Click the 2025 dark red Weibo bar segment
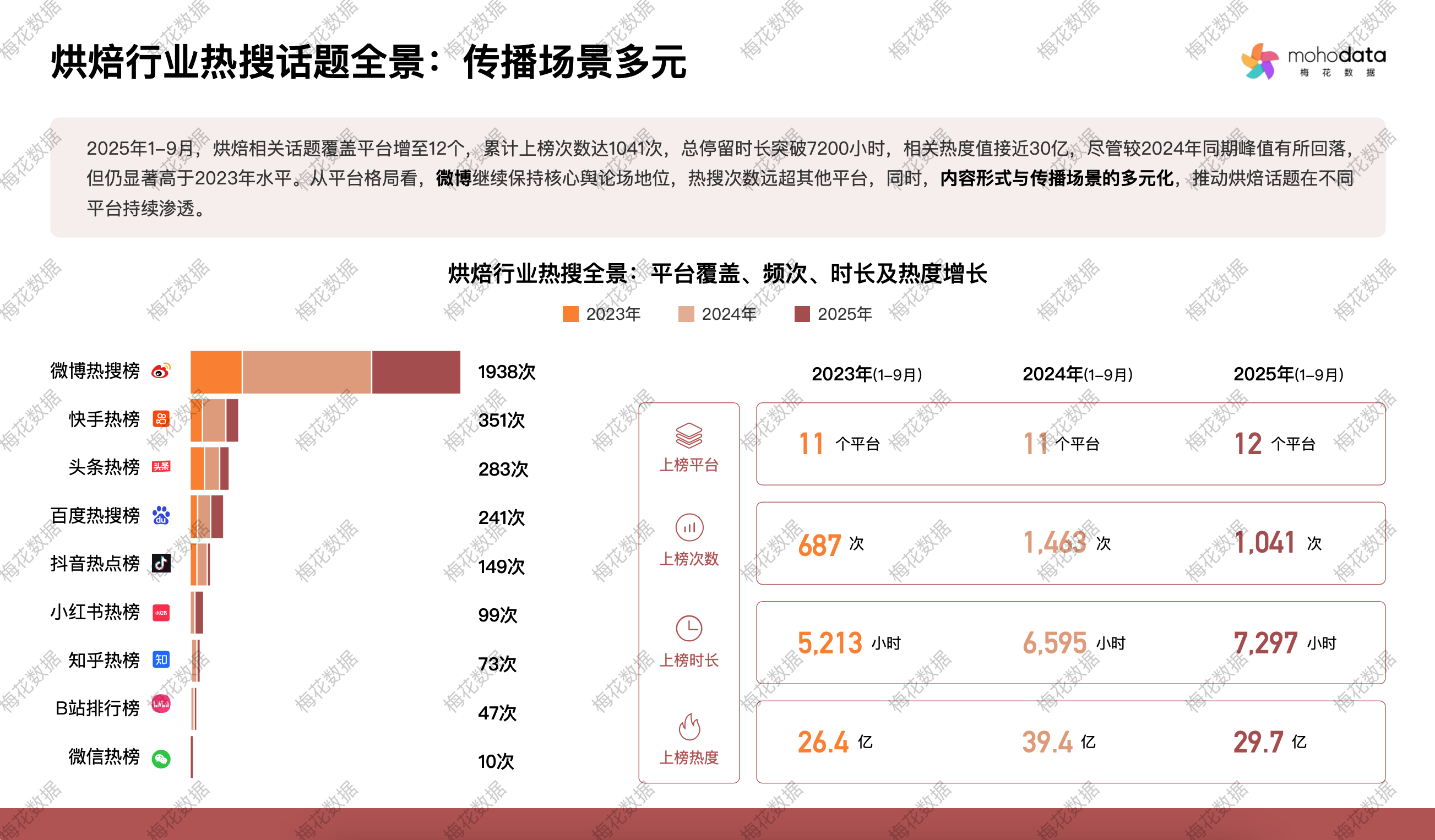Image resolution: width=1435 pixels, height=840 pixels. [x=416, y=372]
